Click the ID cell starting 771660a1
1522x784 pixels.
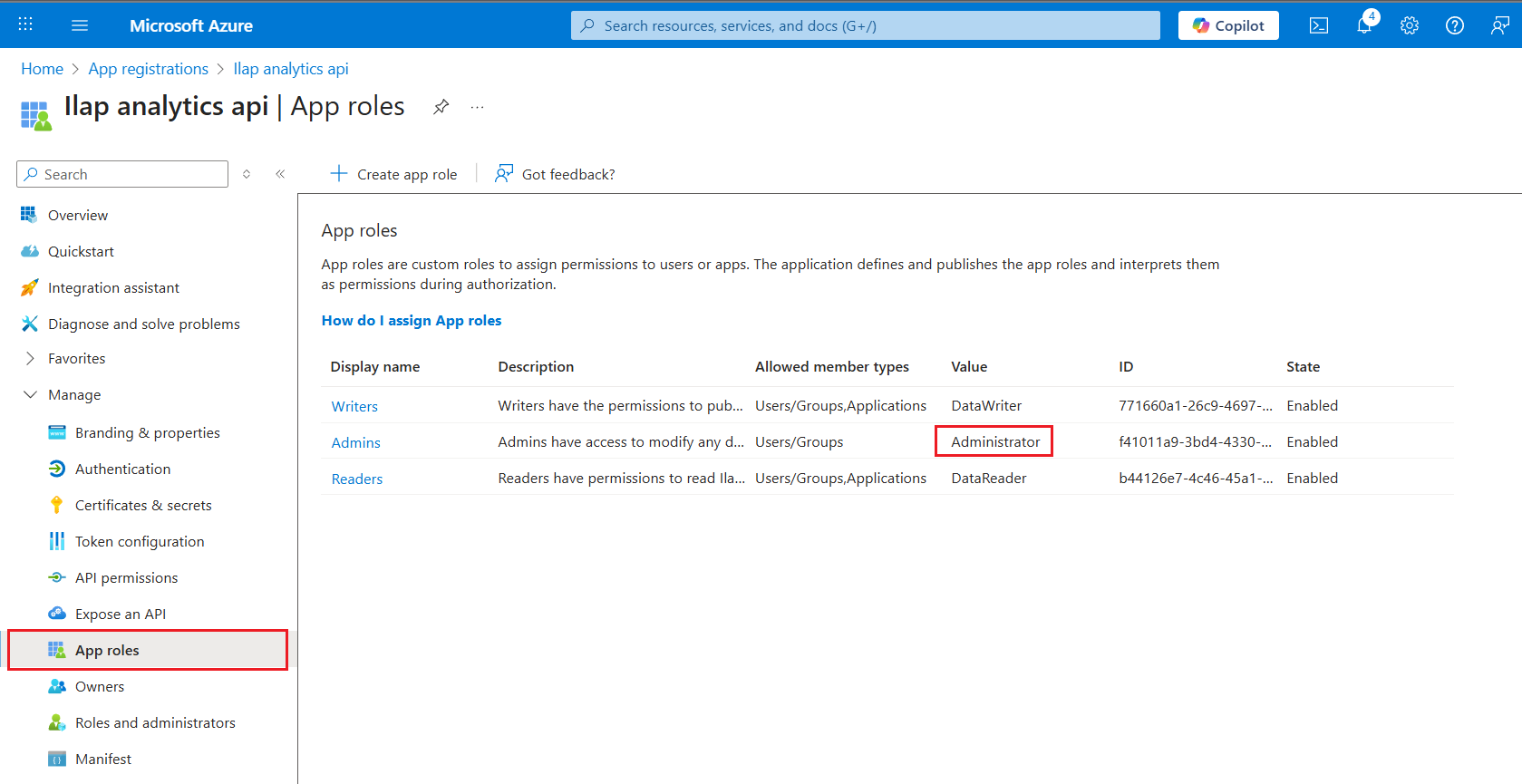[1196, 405]
